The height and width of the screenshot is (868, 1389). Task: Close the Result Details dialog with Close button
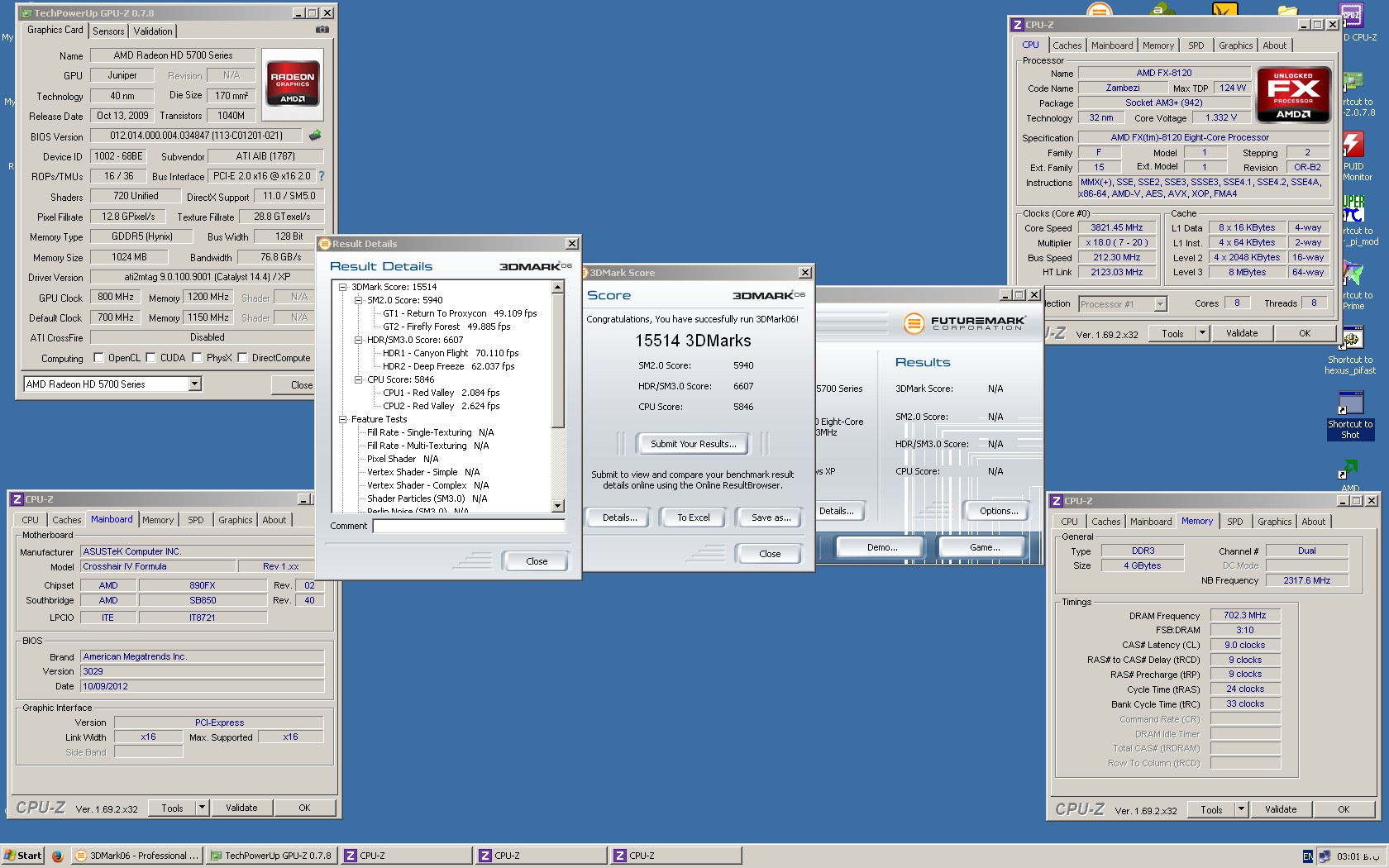coord(536,561)
